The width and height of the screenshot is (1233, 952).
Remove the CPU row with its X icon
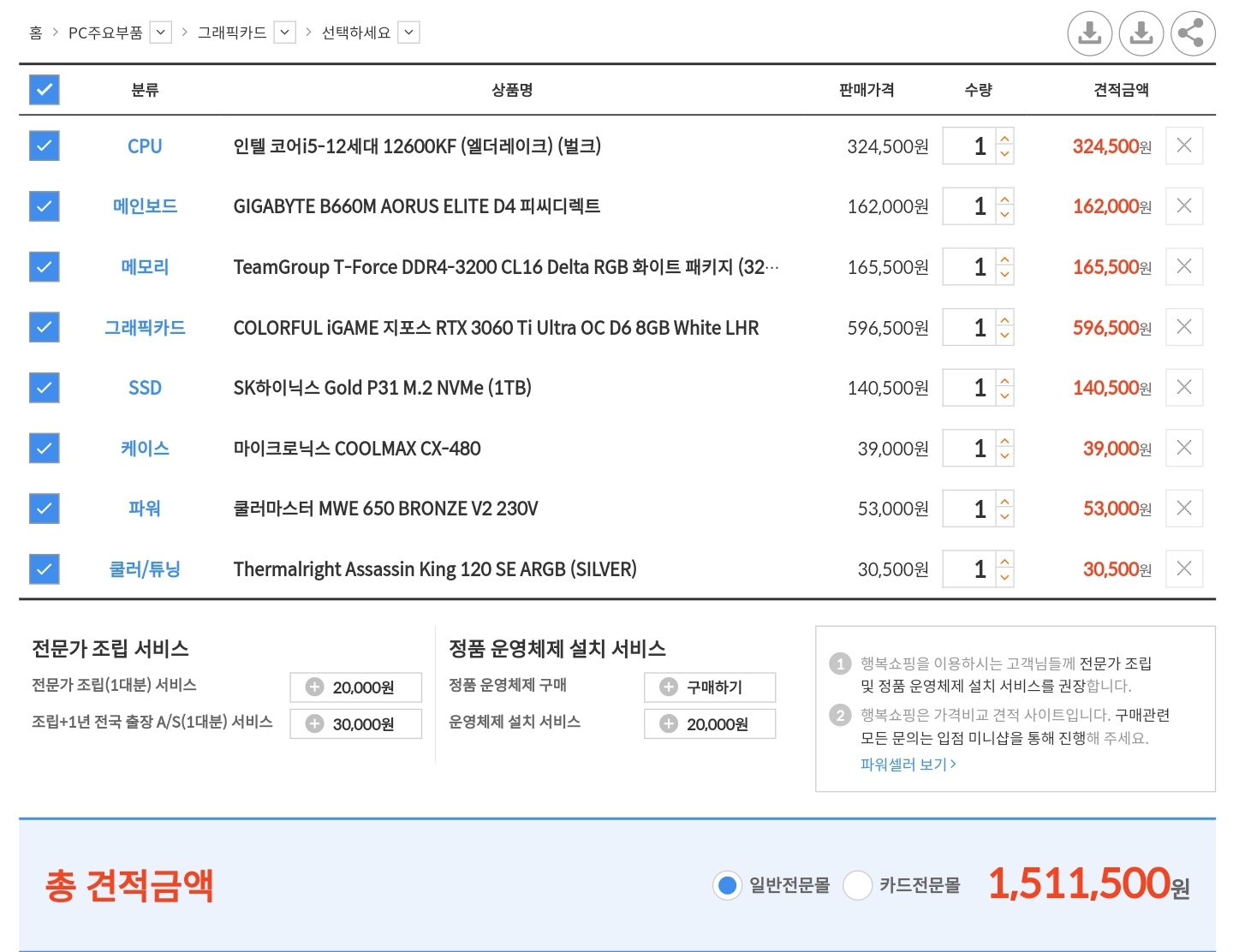(x=1184, y=146)
